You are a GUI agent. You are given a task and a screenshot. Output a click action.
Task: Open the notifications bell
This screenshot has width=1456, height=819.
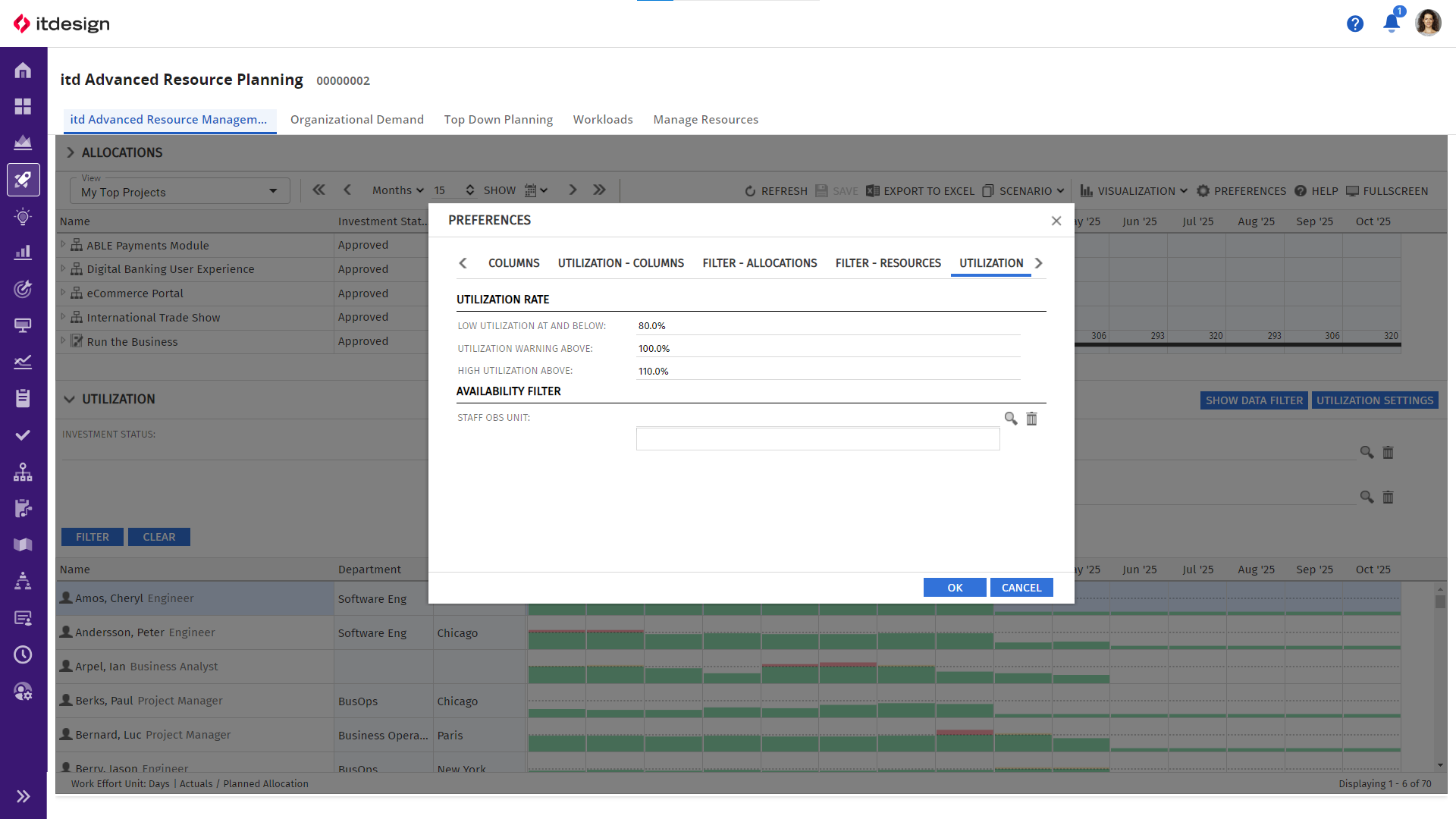pos(1392,23)
